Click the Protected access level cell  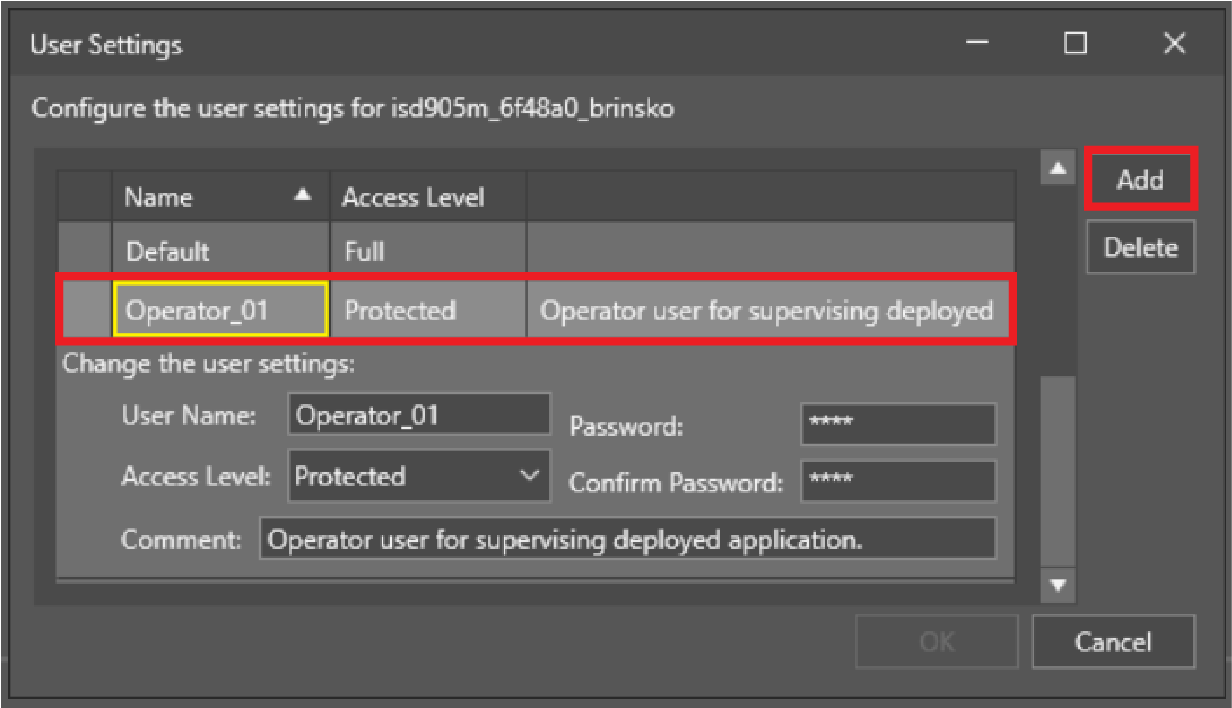tap(427, 310)
